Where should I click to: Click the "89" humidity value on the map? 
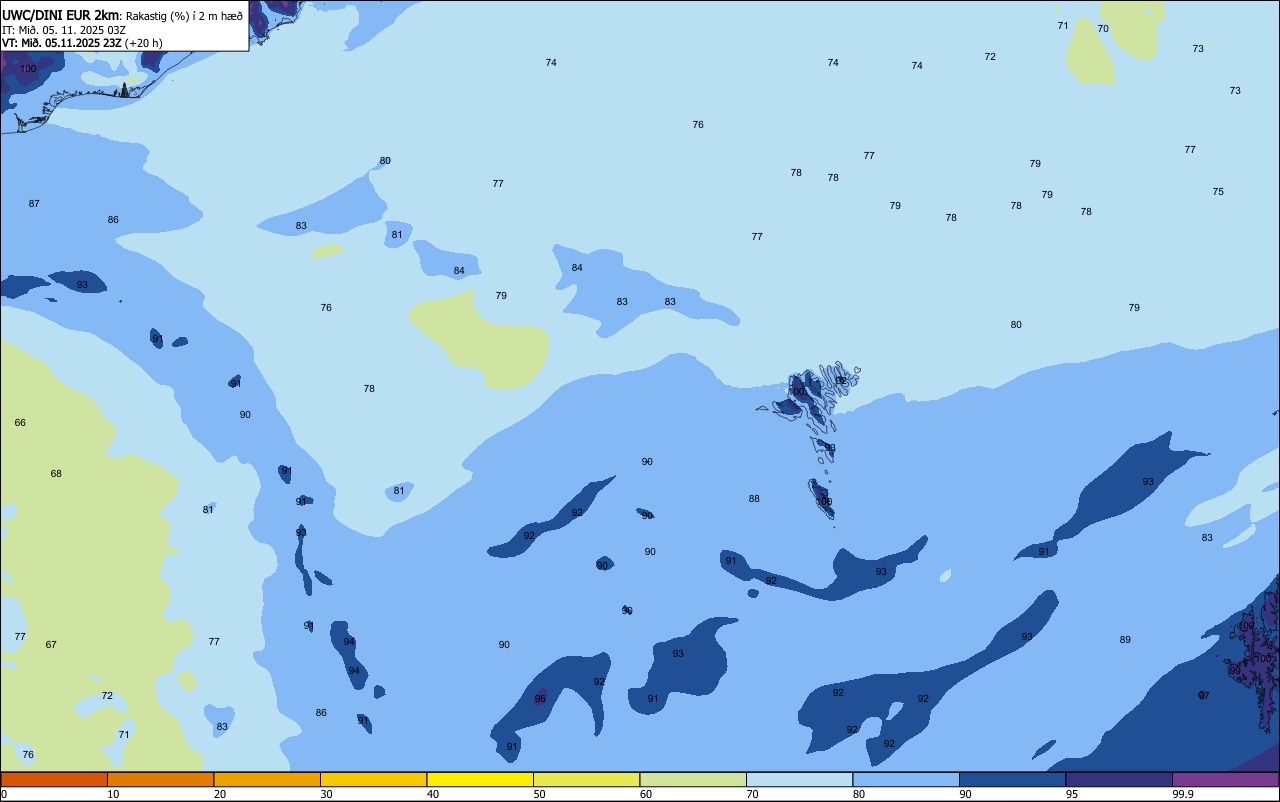1125,640
